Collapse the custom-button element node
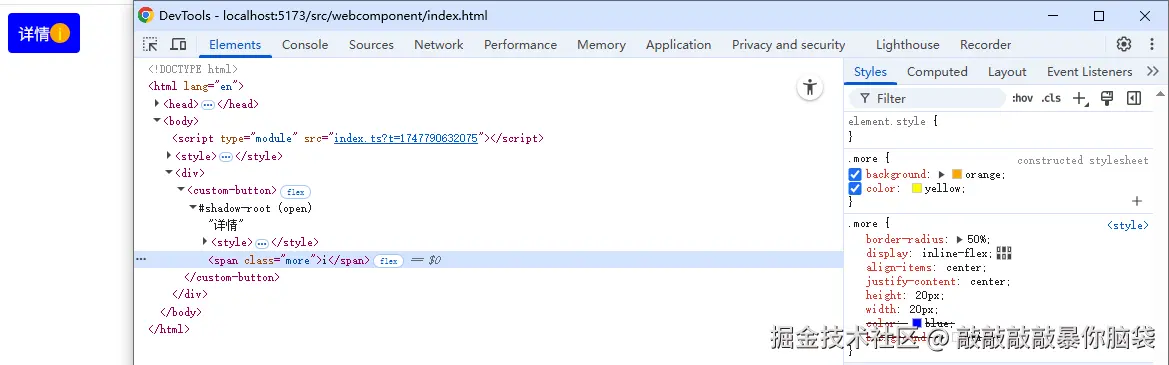 (180, 190)
